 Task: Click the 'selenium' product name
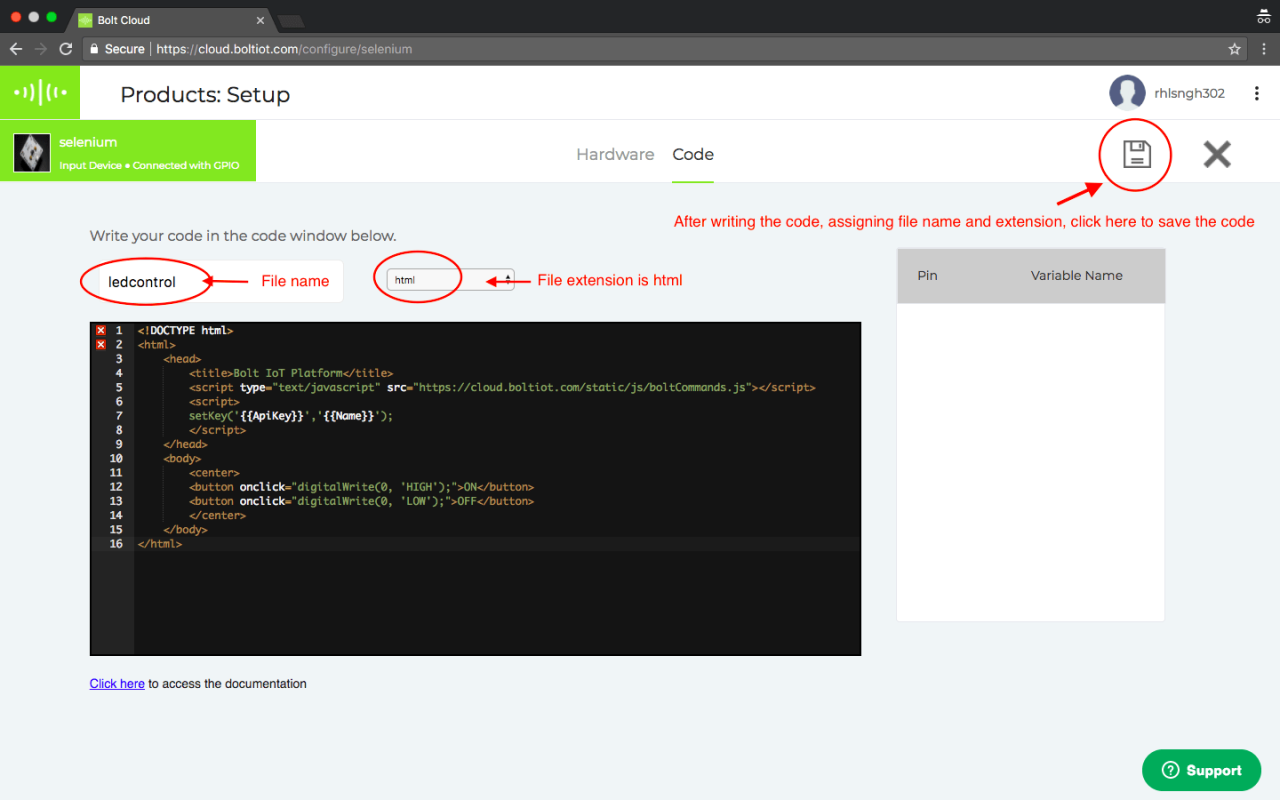click(x=88, y=142)
